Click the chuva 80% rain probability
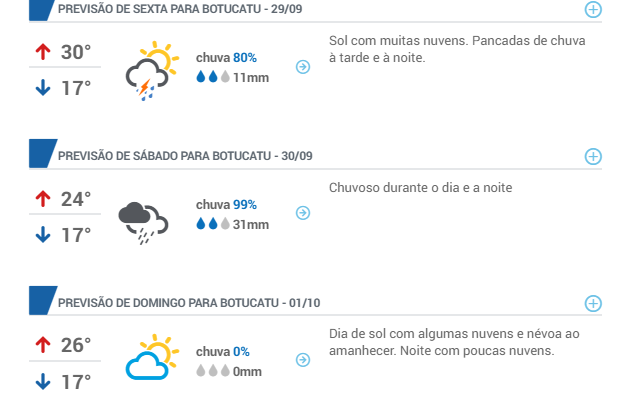 tap(226, 58)
